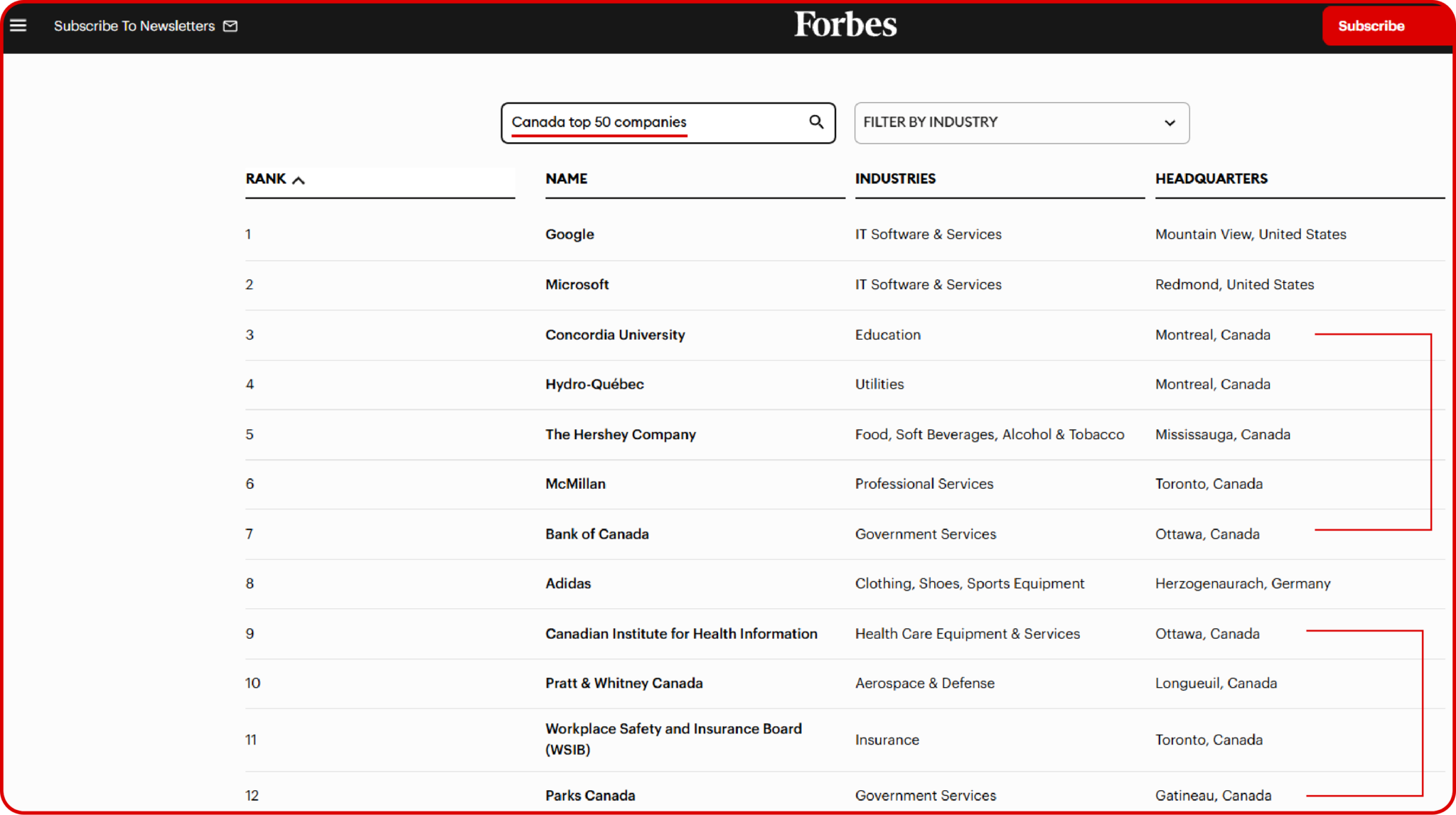Select Bank of Canada name
Image resolution: width=1456 pixels, height=815 pixels.
pyautogui.click(x=596, y=534)
